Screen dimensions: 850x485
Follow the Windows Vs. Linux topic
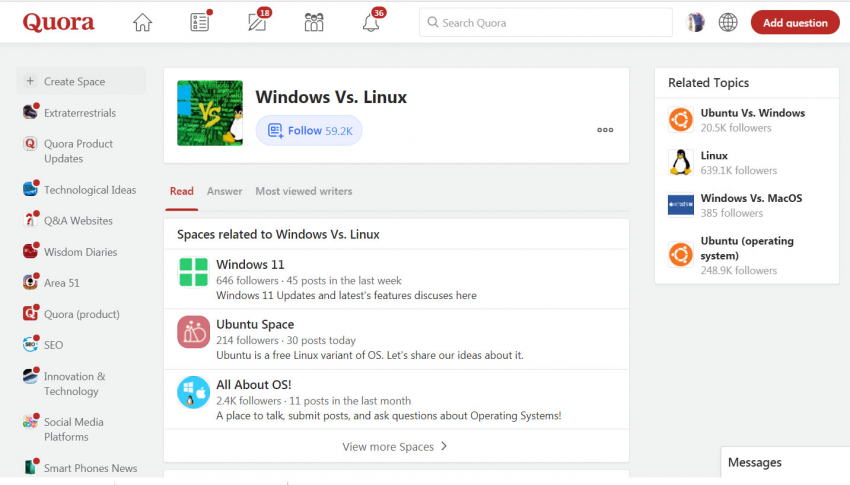[x=309, y=130]
